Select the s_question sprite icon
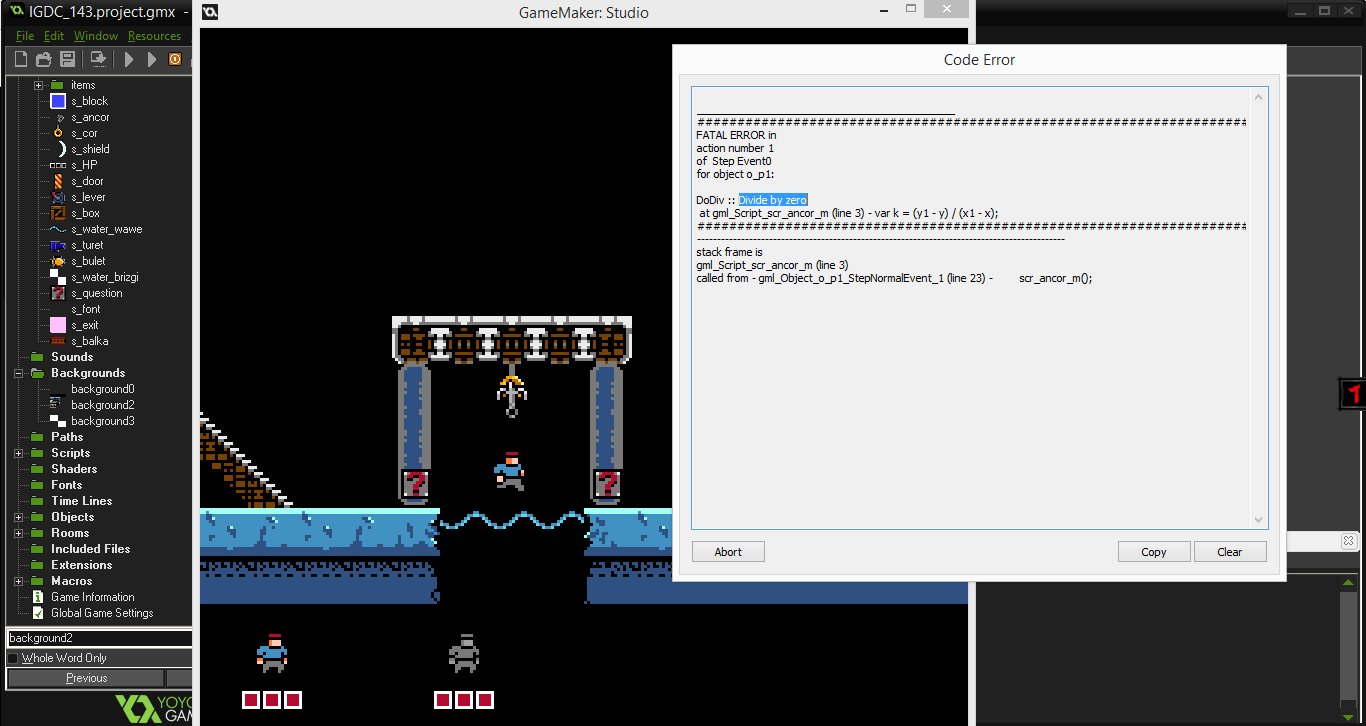 (x=58, y=293)
